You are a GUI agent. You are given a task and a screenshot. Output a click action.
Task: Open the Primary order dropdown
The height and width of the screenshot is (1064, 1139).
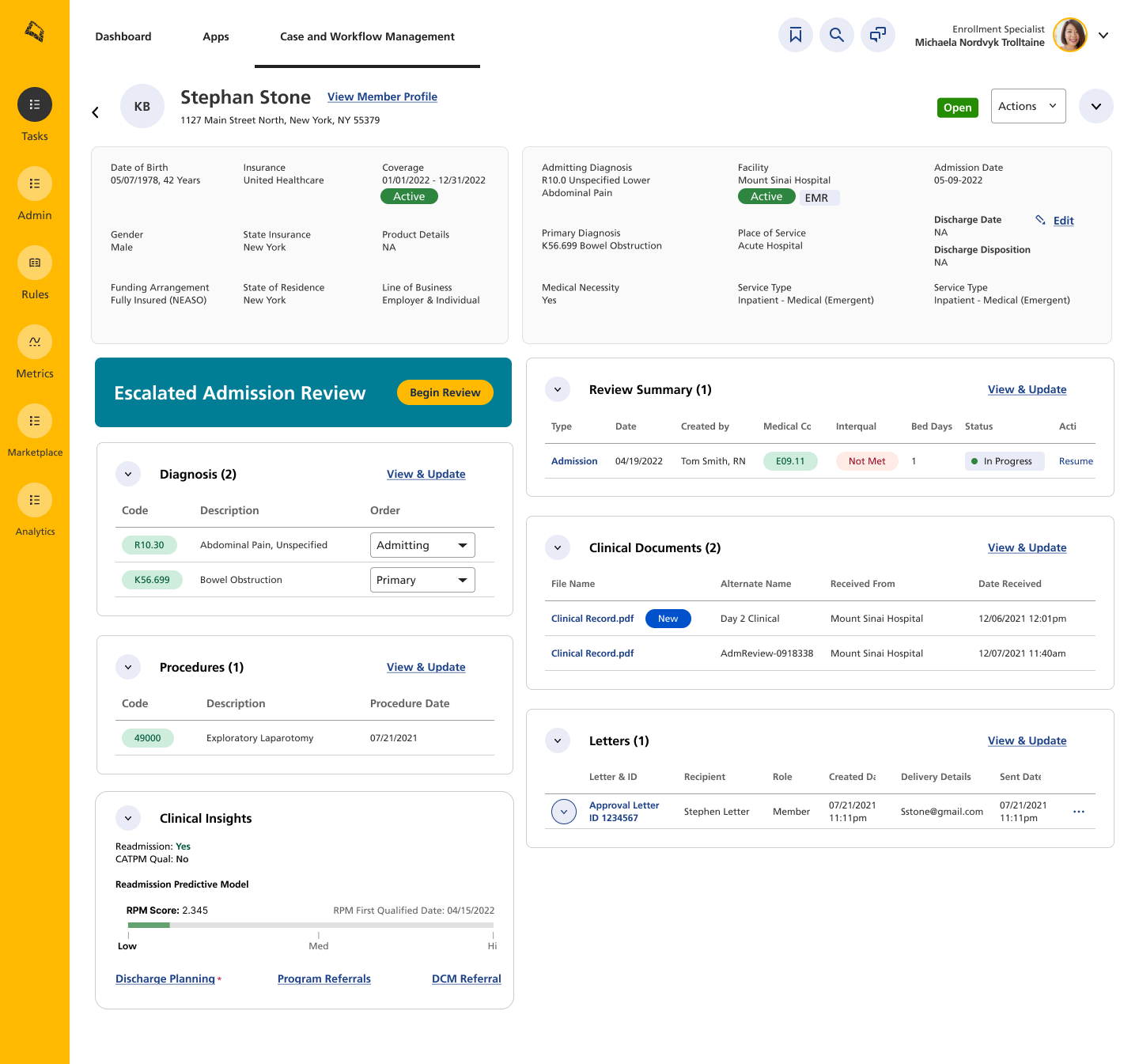click(x=422, y=580)
